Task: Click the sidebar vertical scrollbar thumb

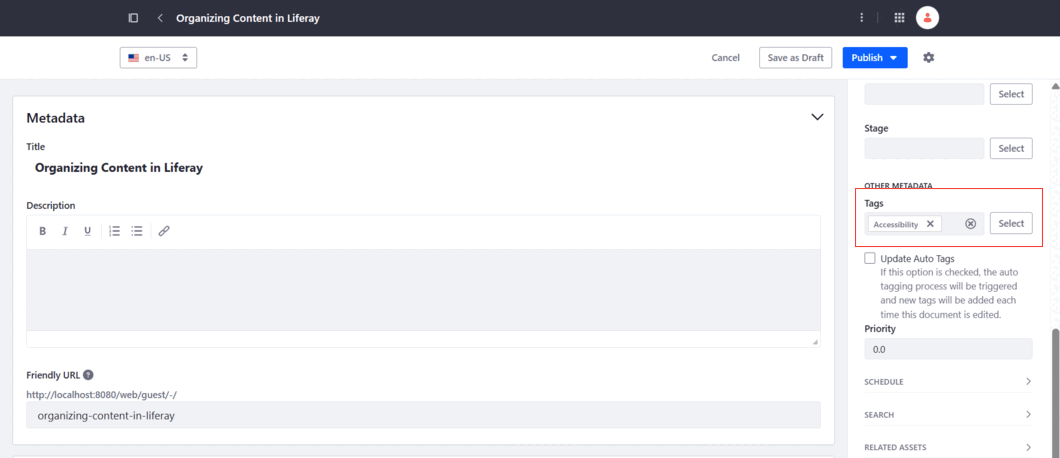Action: (x=1055, y=393)
